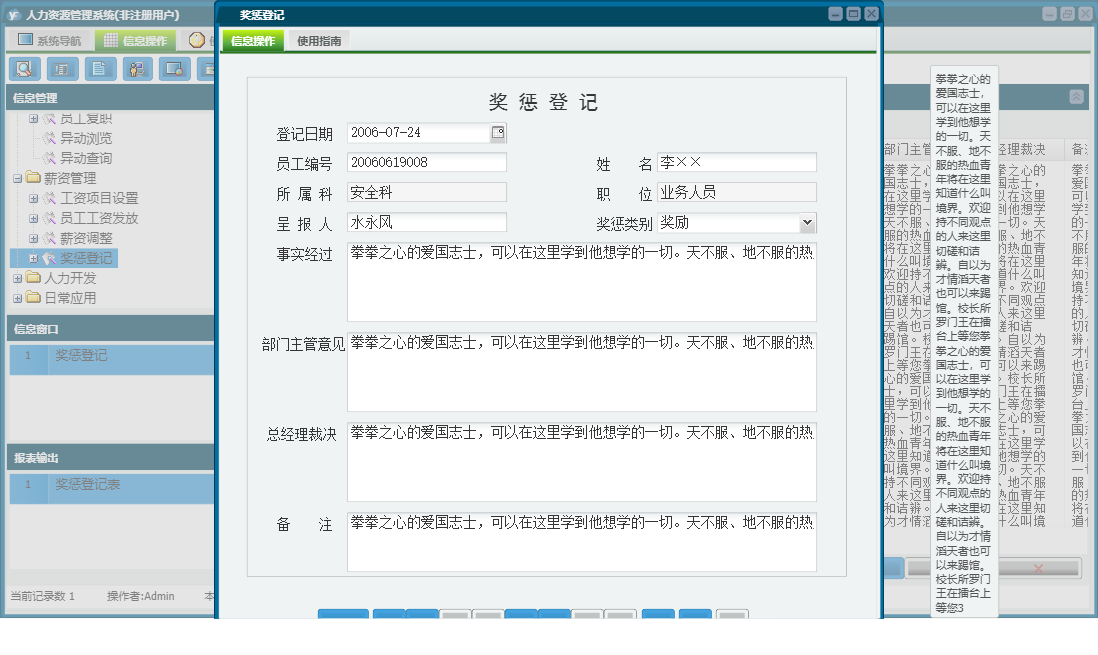The height and width of the screenshot is (655, 1098).
Task: Click the employee management toolbar icon
Action: click(136, 69)
